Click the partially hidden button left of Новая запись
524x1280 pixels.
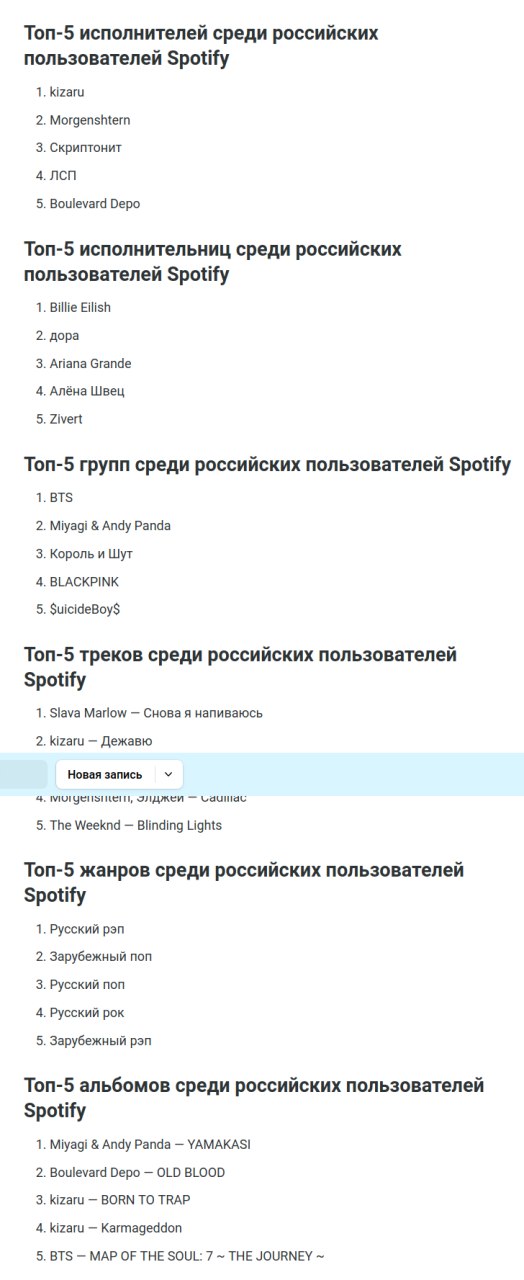point(23,774)
